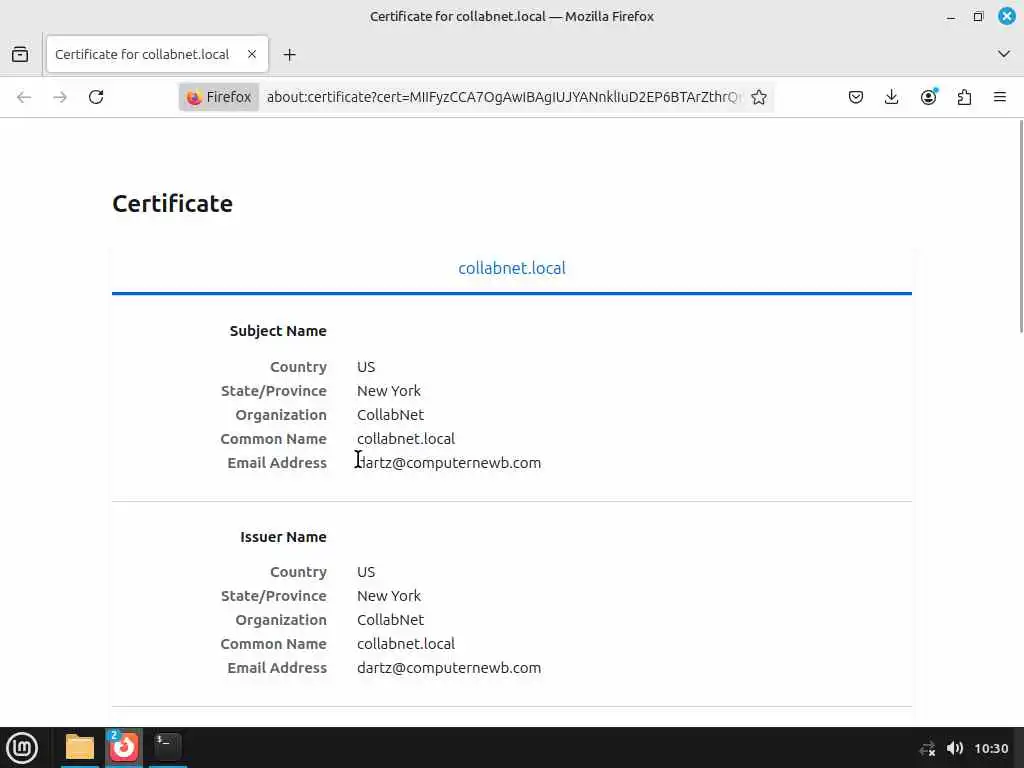The width and height of the screenshot is (1024, 768).
Task: Click the Certificate heading
Action: (172, 204)
